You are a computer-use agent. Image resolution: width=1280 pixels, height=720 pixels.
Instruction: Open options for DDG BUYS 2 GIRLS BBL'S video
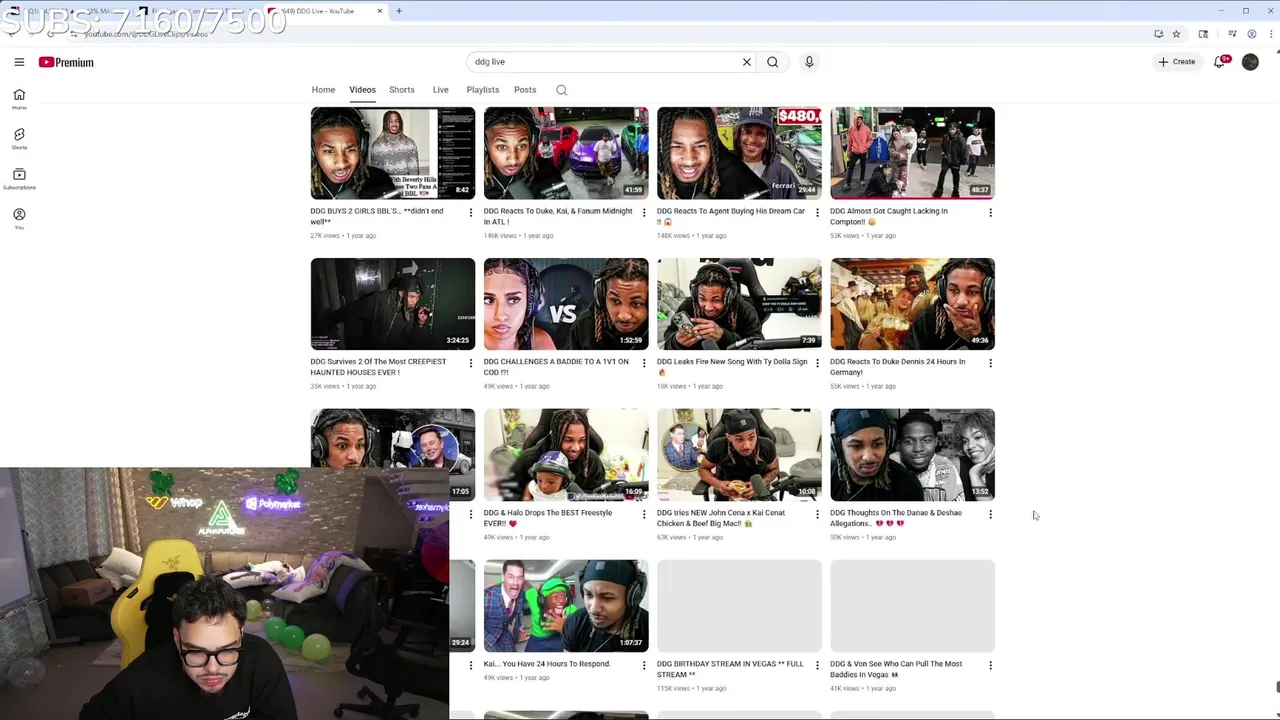471,212
